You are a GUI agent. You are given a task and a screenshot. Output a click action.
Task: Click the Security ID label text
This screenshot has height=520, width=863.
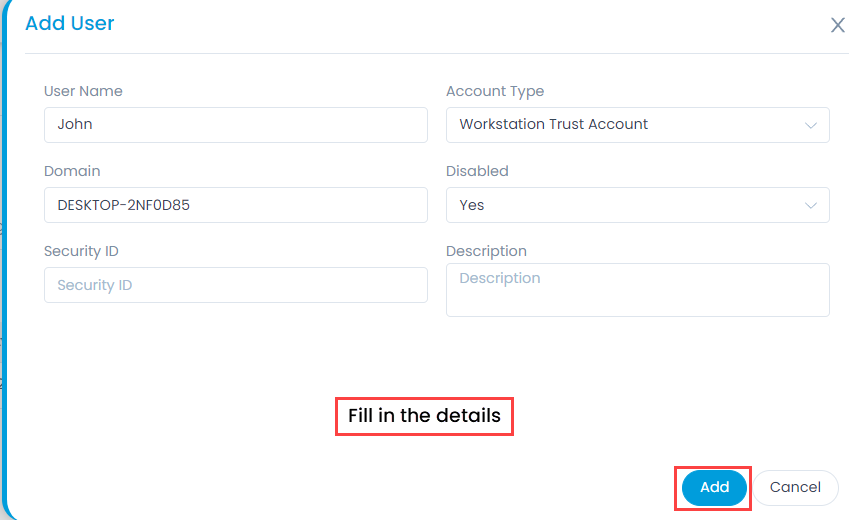coord(81,251)
